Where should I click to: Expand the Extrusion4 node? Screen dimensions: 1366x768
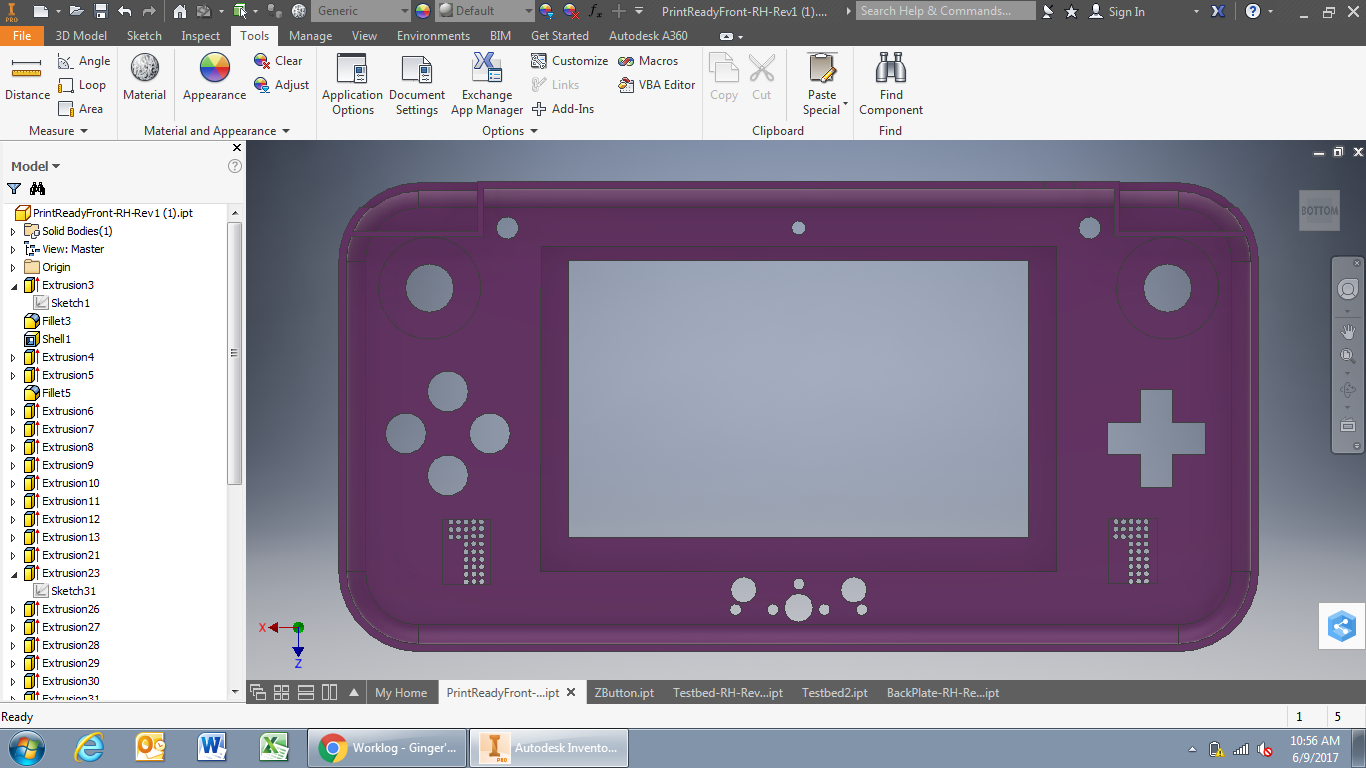click(x=13, y=357)
